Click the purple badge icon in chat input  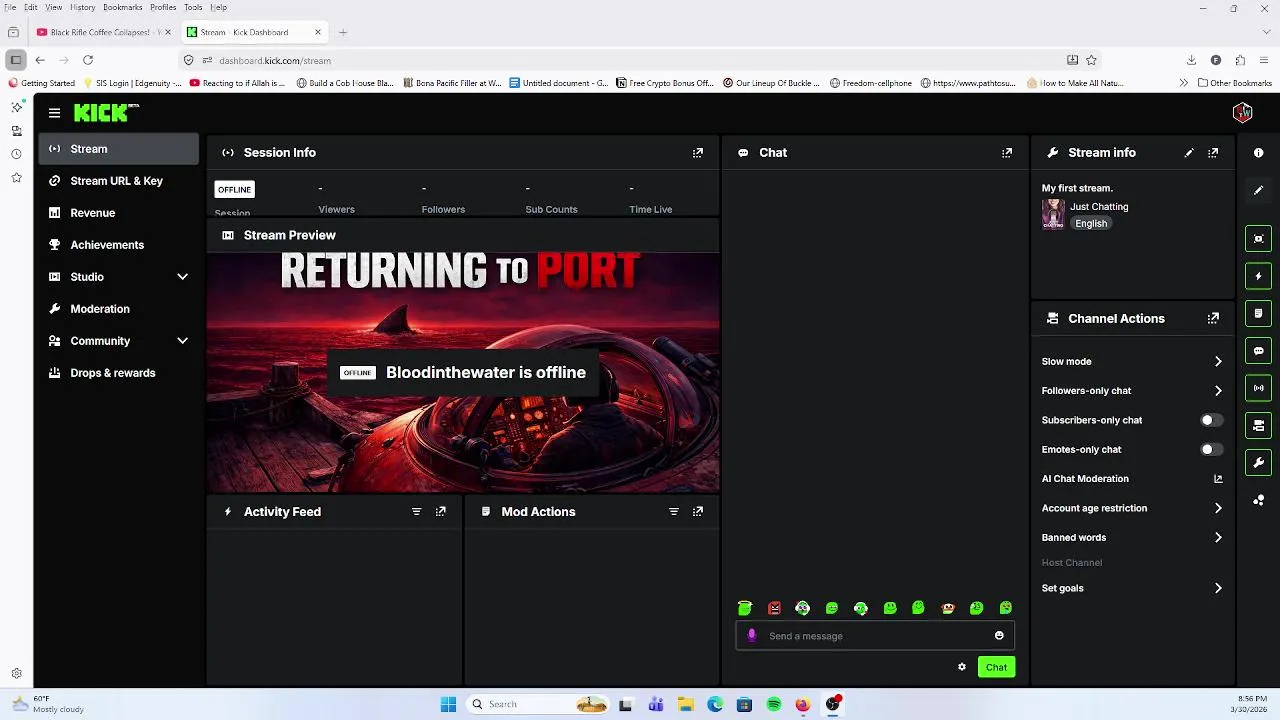(x=752, y=635)
